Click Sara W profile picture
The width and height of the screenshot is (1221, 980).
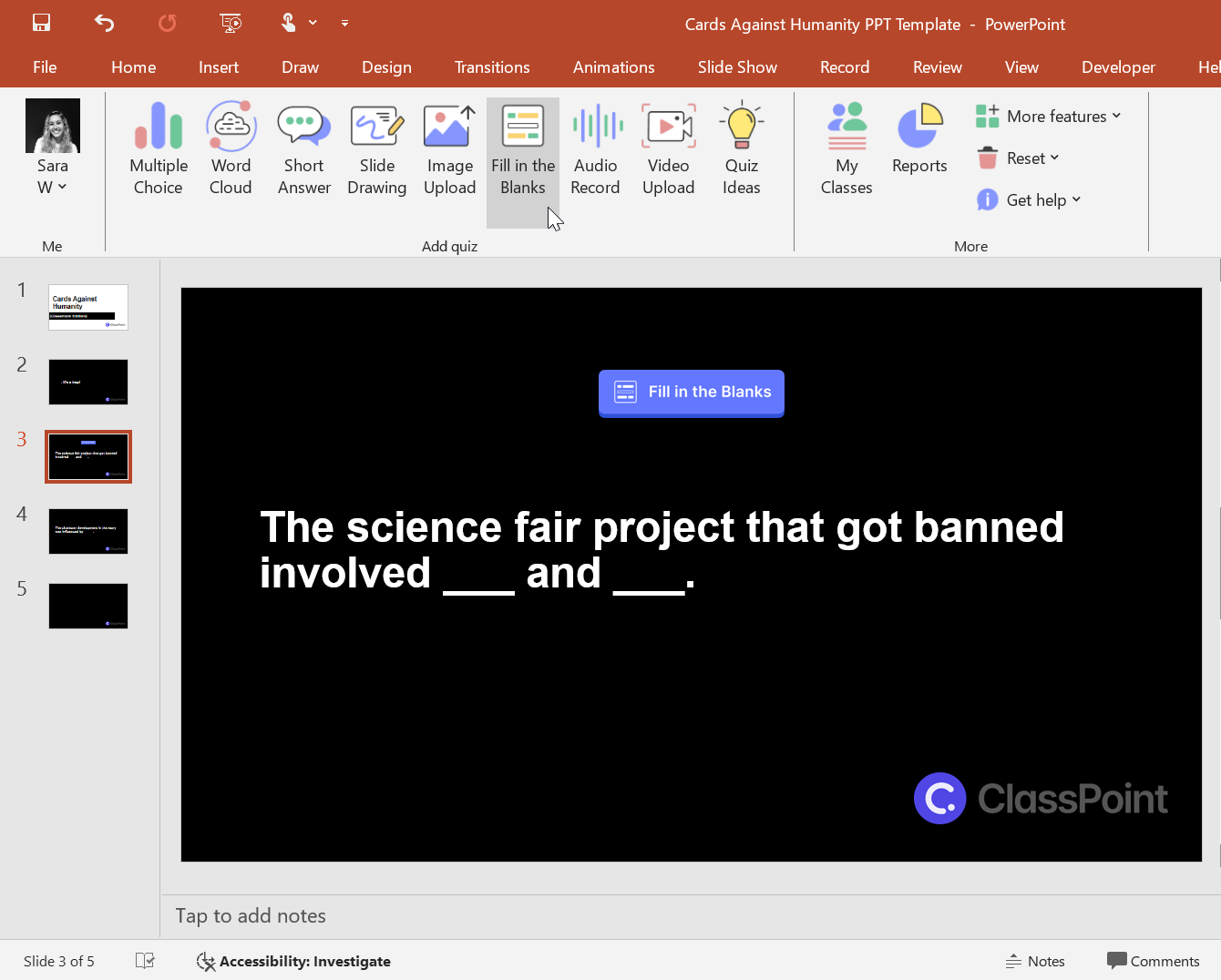tap(53, 126)
